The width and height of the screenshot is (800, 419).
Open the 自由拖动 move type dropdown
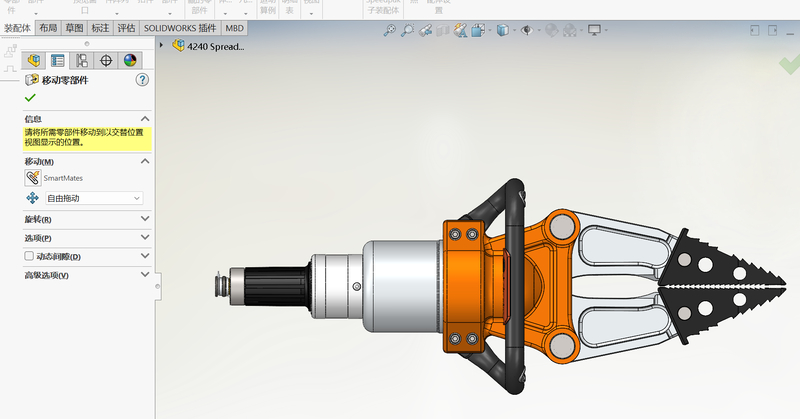click(94, 198)
